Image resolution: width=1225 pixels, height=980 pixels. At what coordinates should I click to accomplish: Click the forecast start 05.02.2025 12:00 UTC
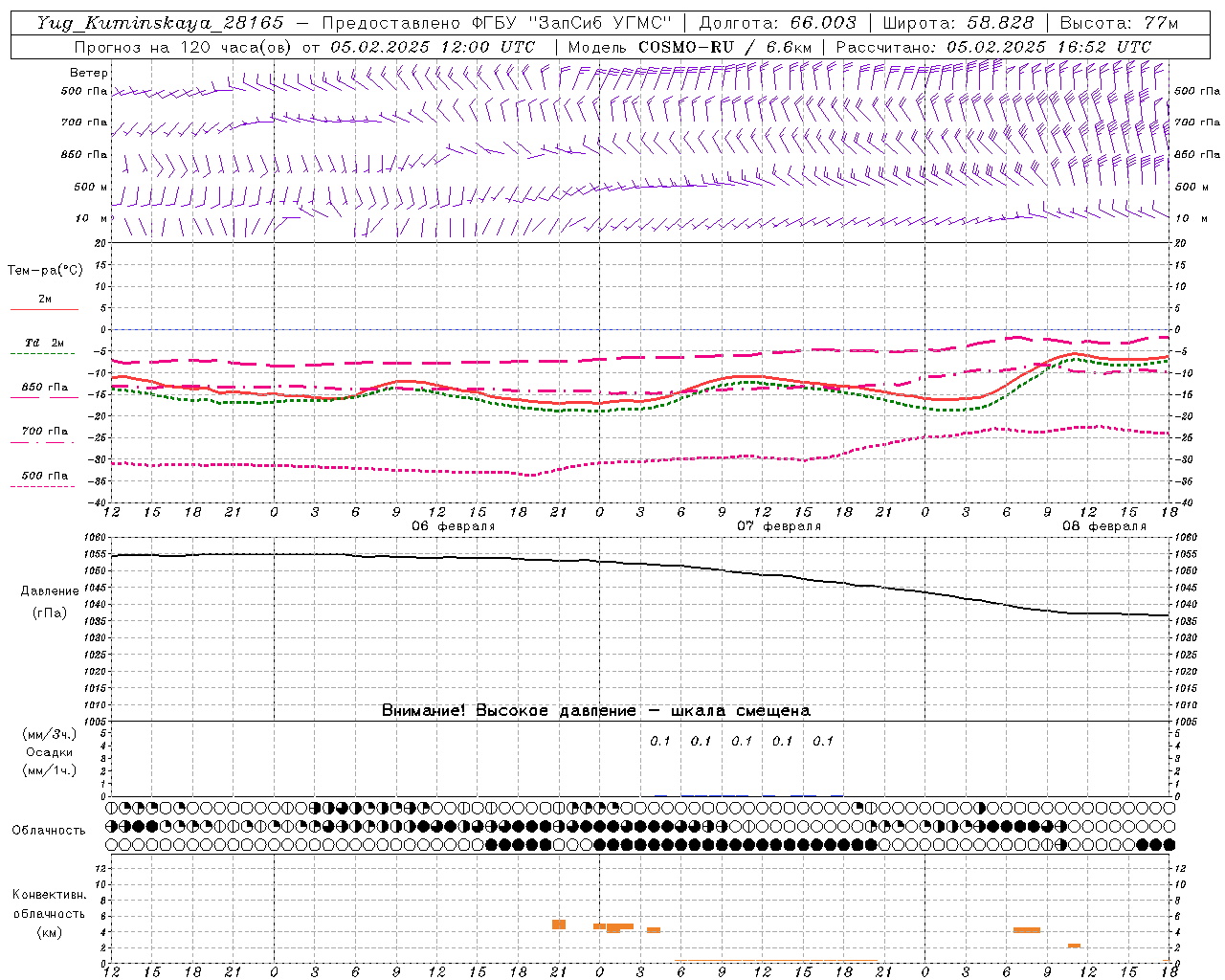tap(433, 47)
